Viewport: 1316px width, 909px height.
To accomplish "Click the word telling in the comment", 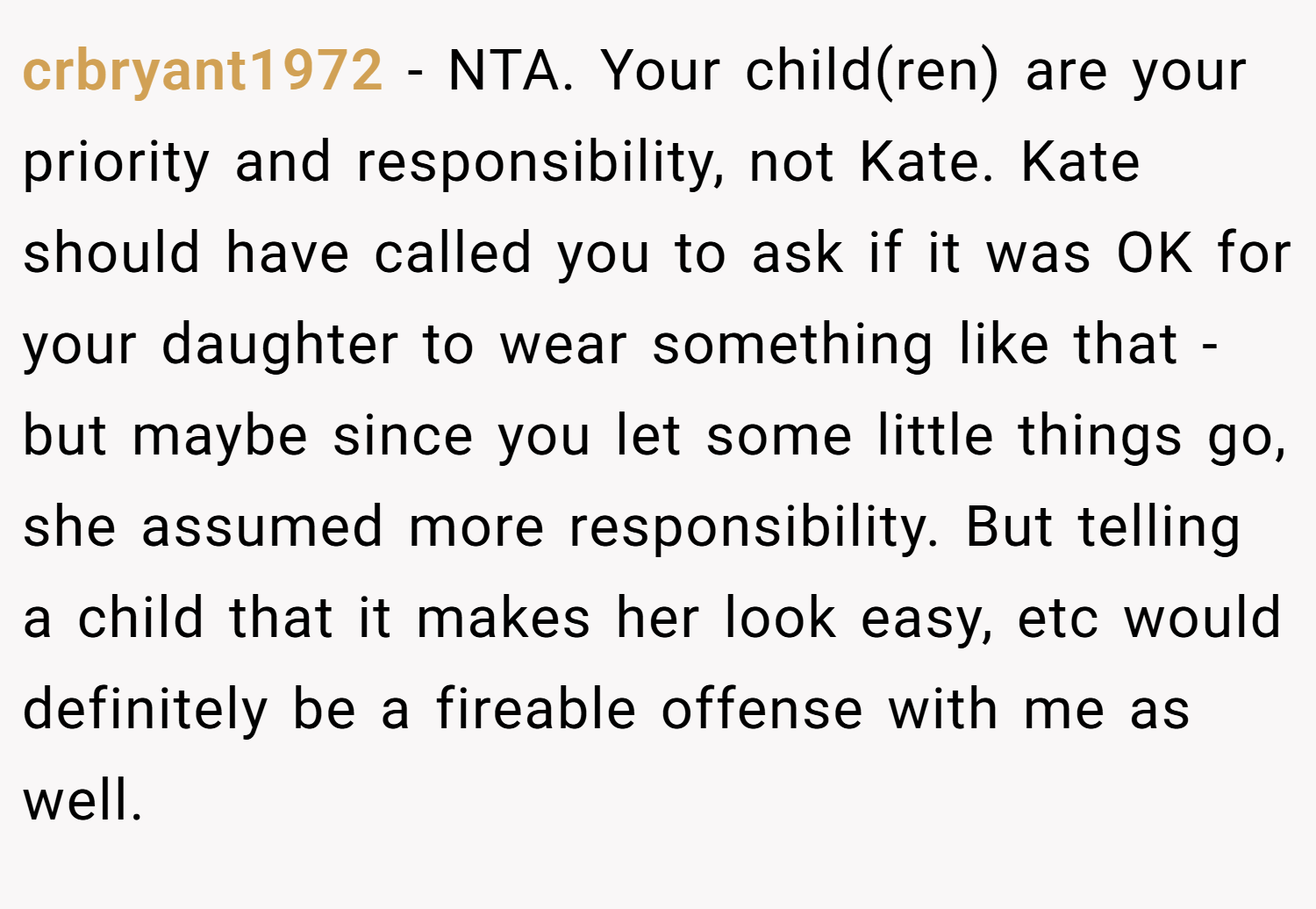I will (1159, 528).
